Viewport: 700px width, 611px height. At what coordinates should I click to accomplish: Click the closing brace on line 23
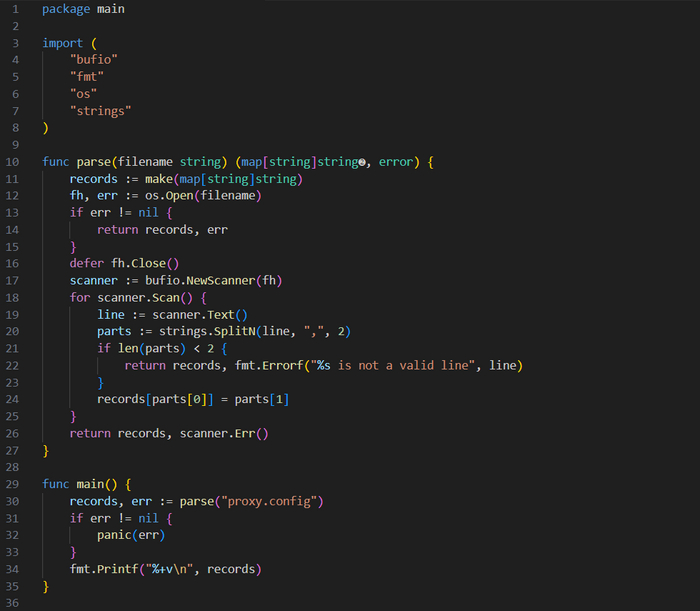[100, 383]
